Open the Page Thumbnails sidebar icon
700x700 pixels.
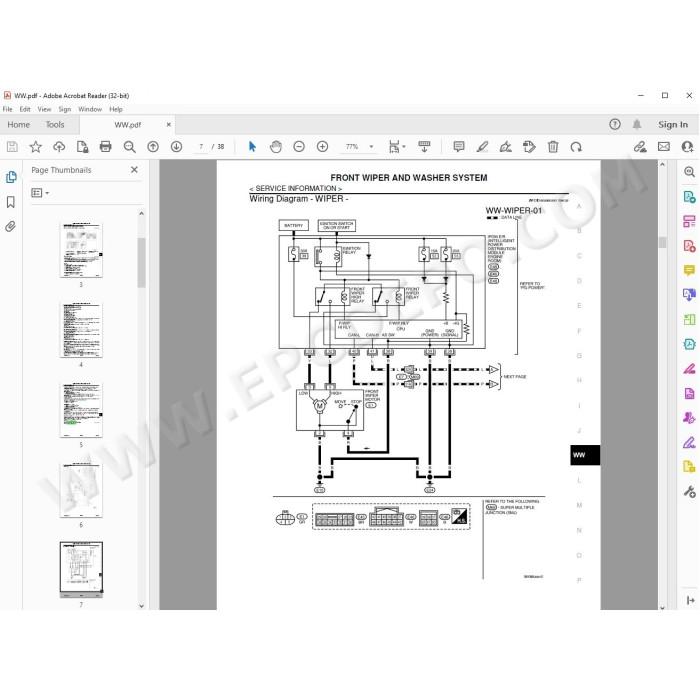[x=11, y=177]
